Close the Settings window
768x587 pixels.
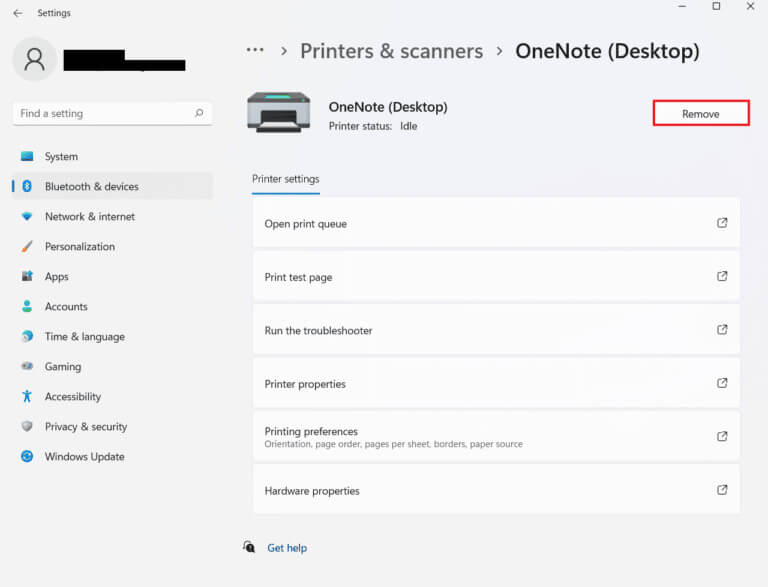coord(750,6)
